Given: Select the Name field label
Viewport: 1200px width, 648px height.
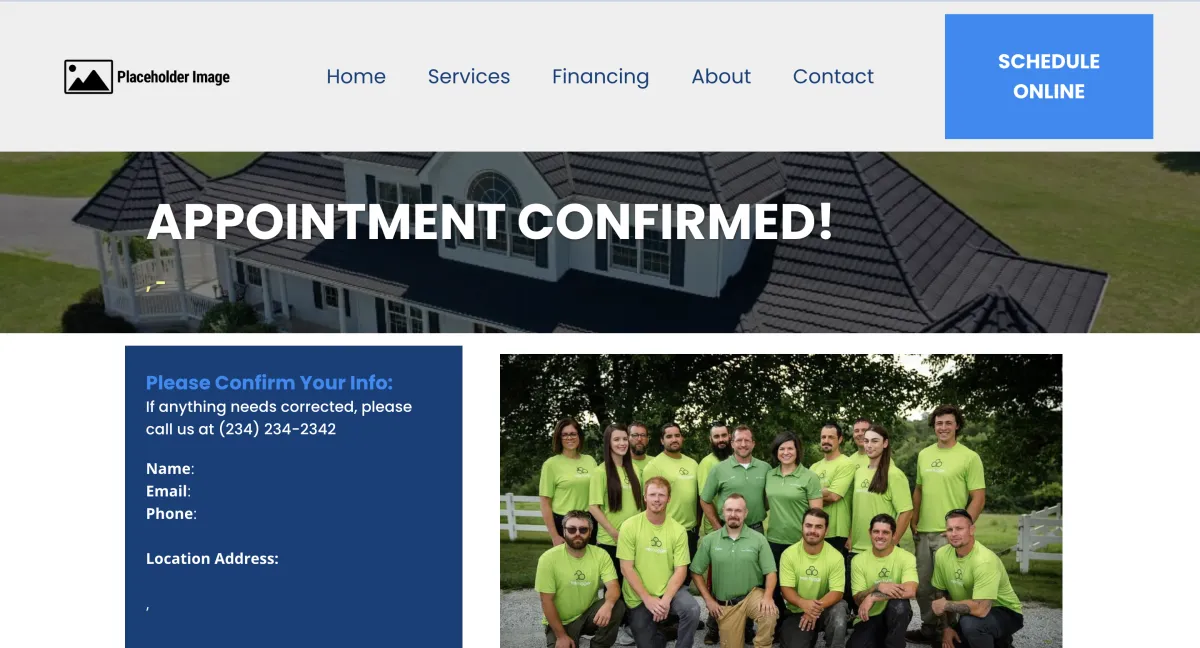Looking at the screenshot, I should 170,469.
